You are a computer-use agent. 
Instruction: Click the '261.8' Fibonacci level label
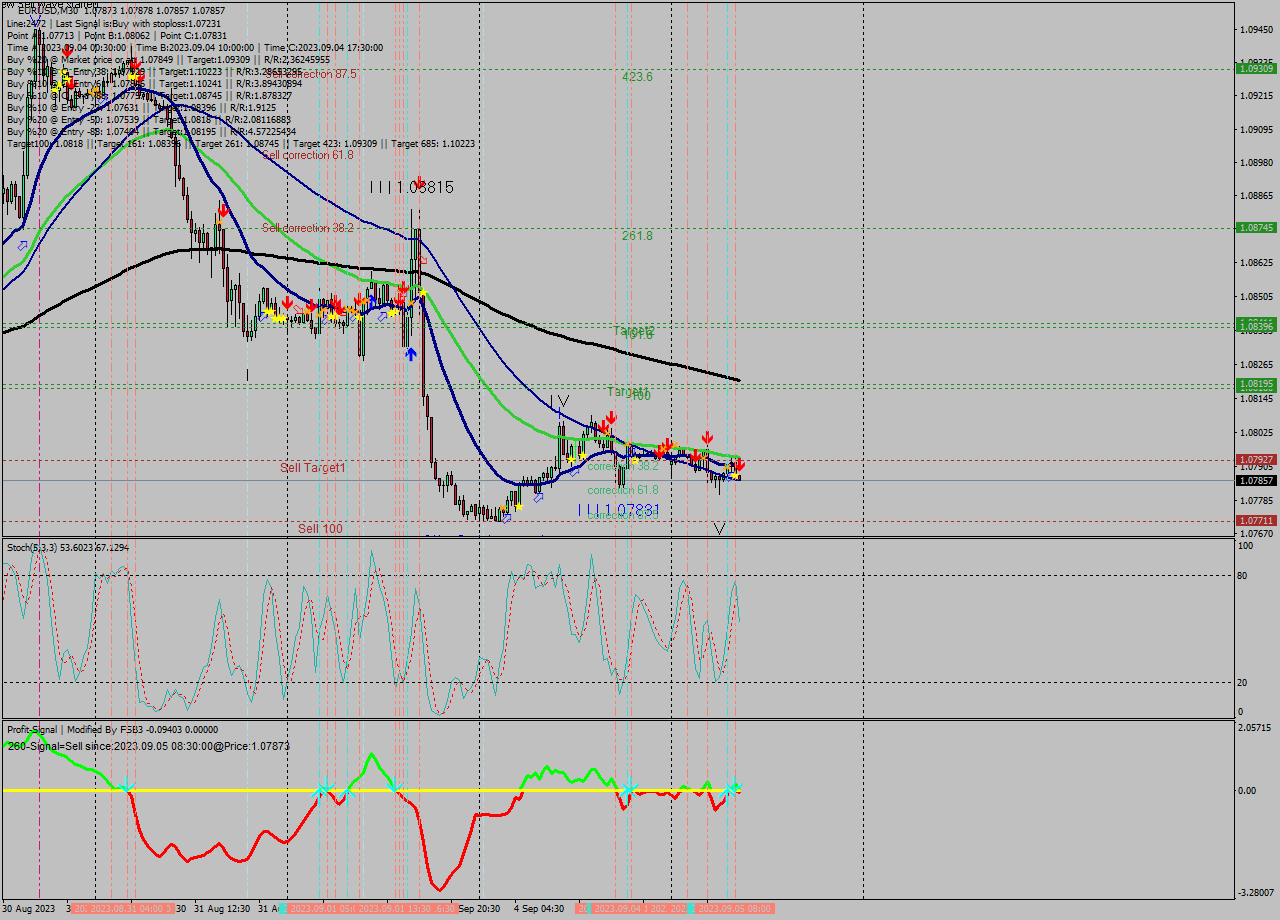637,236
